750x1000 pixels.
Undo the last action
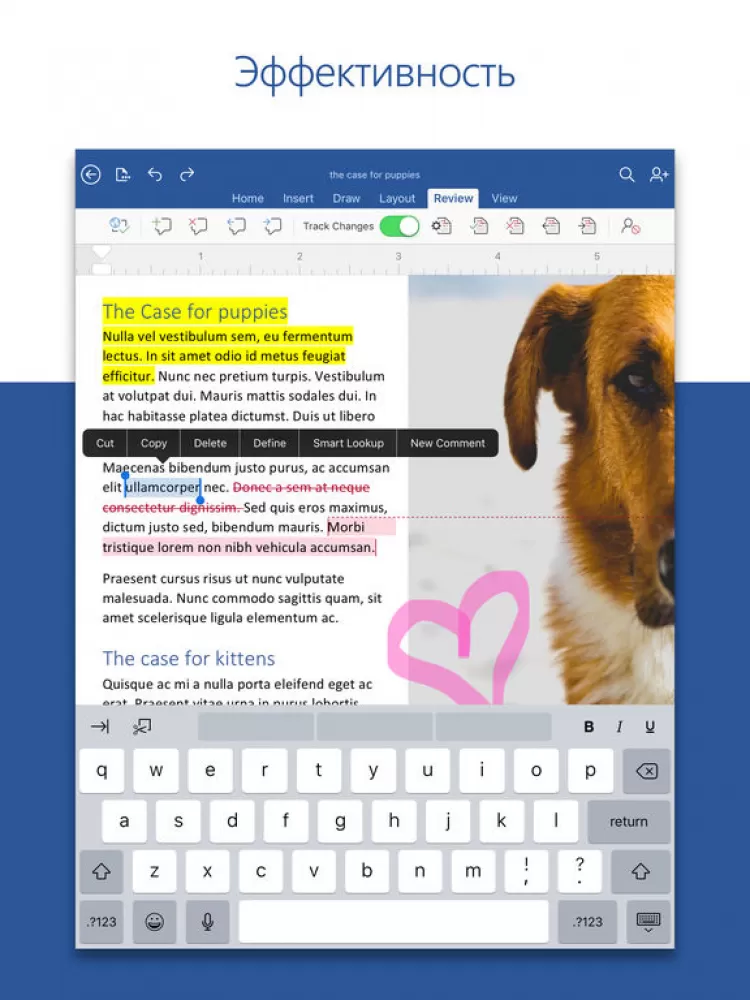click(x=155, y=174)
